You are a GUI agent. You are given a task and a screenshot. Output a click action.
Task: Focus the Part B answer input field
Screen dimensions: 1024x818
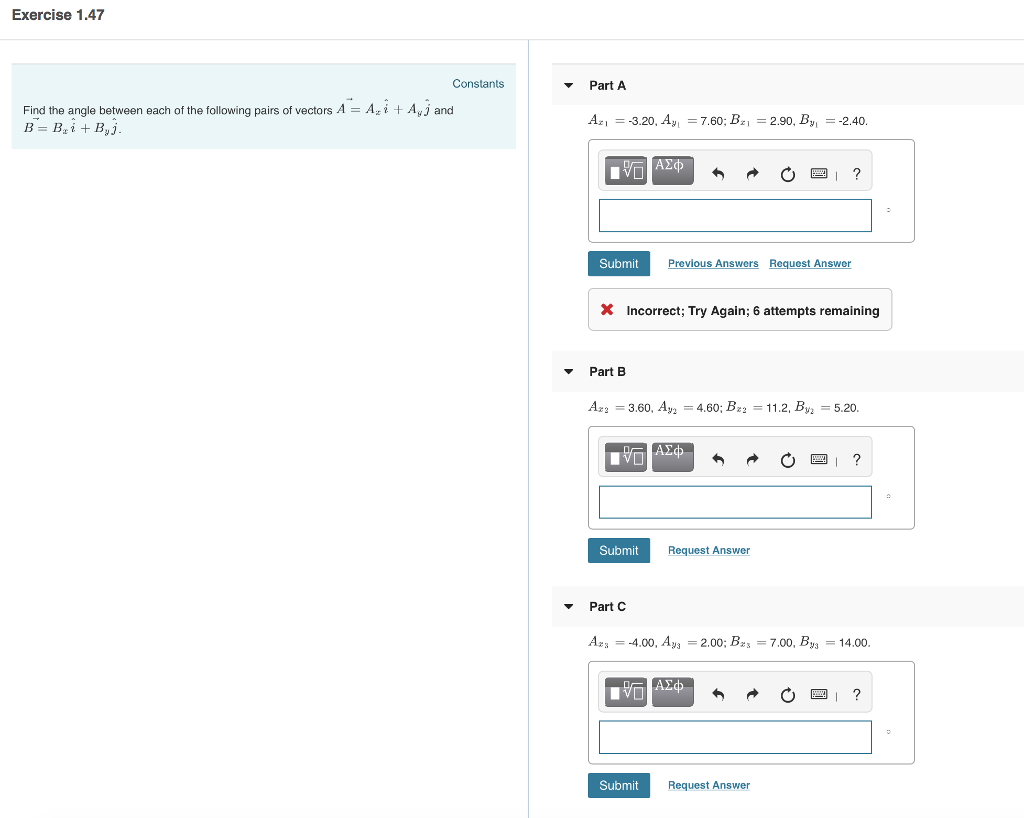[x=735, y=502]
